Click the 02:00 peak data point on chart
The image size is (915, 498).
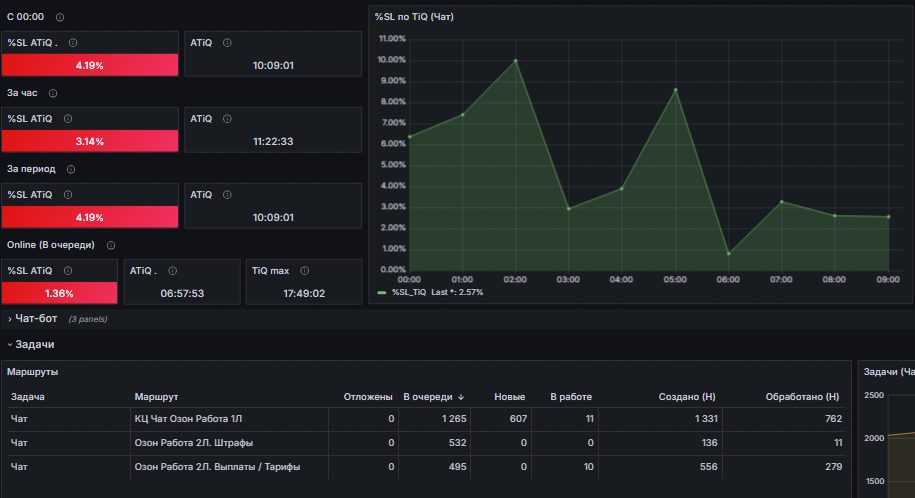pyautogui.click(x=515, y=61)
